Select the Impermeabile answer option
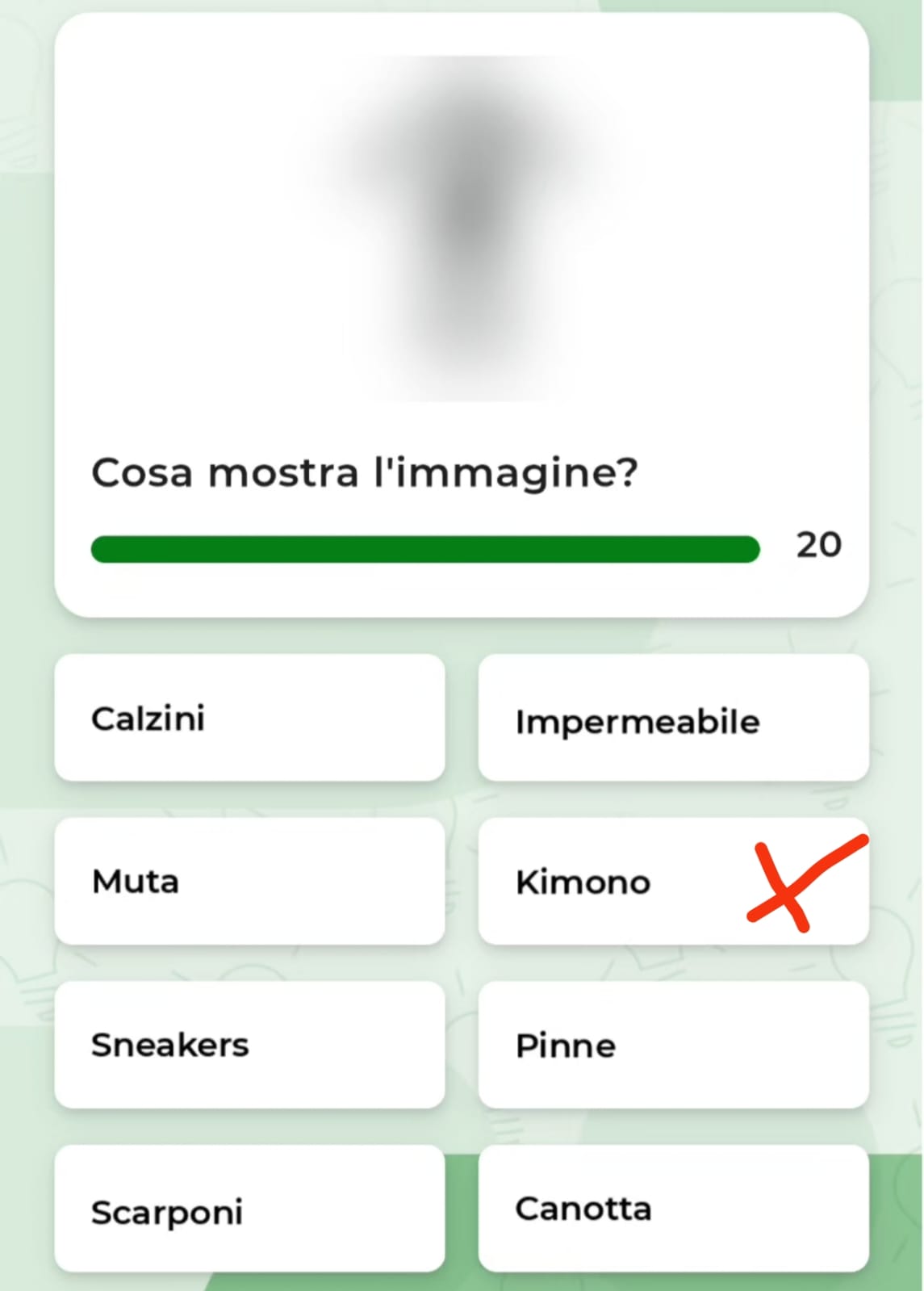The image size is (924, 1291). tap(673, 718)
